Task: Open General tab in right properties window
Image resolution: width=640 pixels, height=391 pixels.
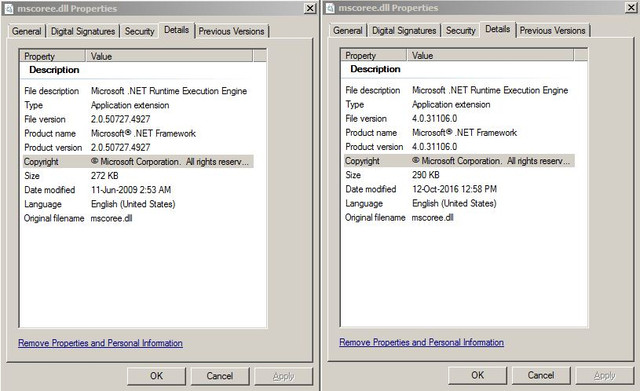Action: click(348, 30)
